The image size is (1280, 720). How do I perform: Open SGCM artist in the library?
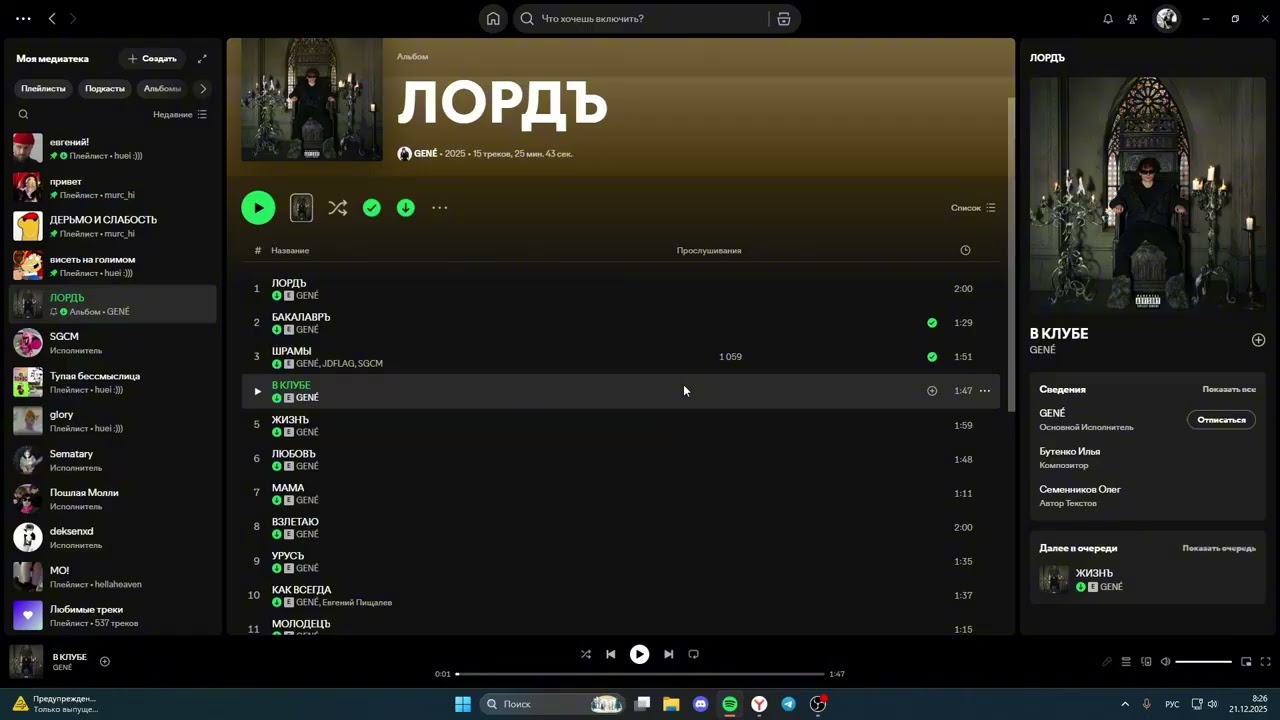[112, 343]
